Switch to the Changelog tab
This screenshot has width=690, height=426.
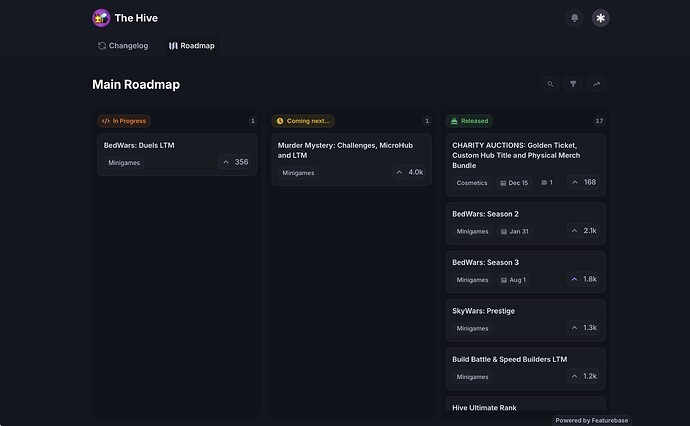[x=123, y=46]
